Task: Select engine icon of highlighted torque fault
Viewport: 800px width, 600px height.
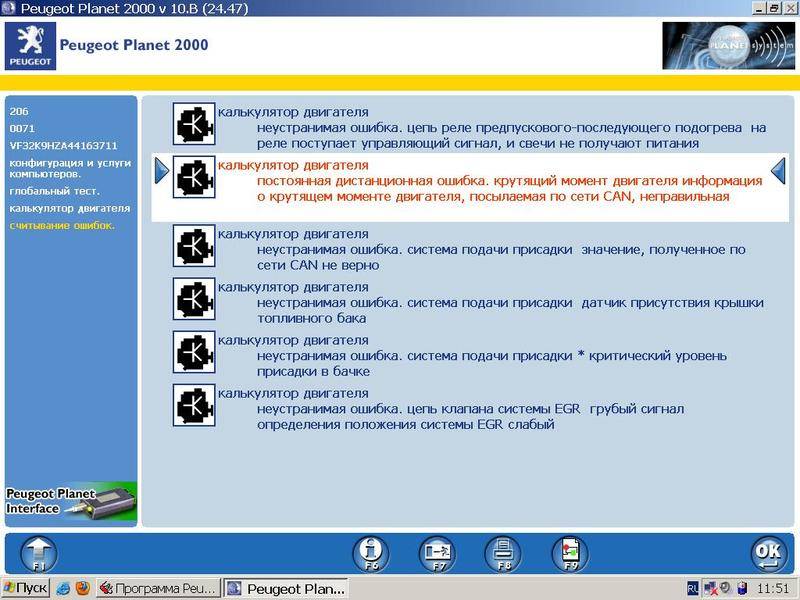Action: [x=193, y=177]
